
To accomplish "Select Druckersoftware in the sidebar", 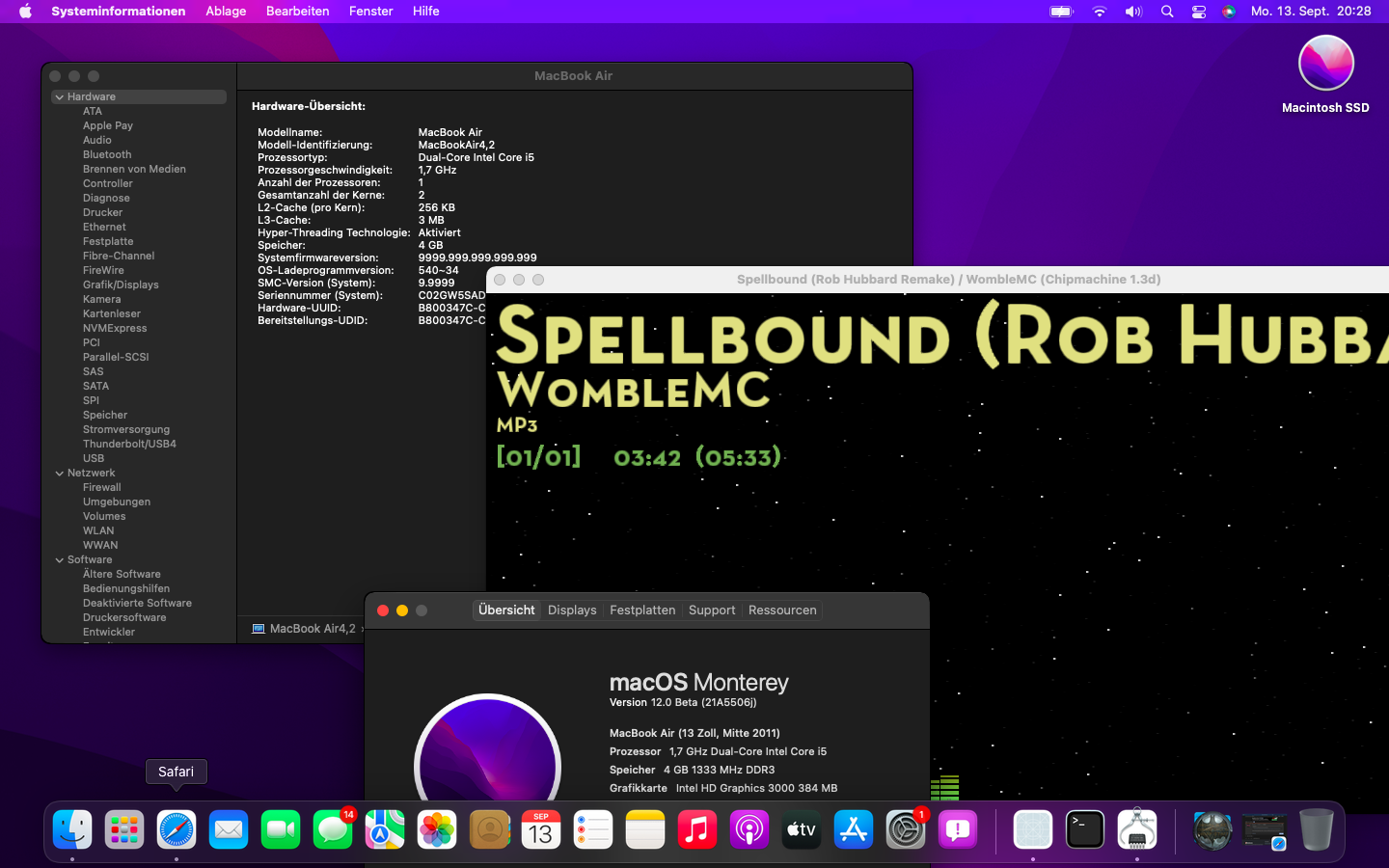I will coord(124,617).
